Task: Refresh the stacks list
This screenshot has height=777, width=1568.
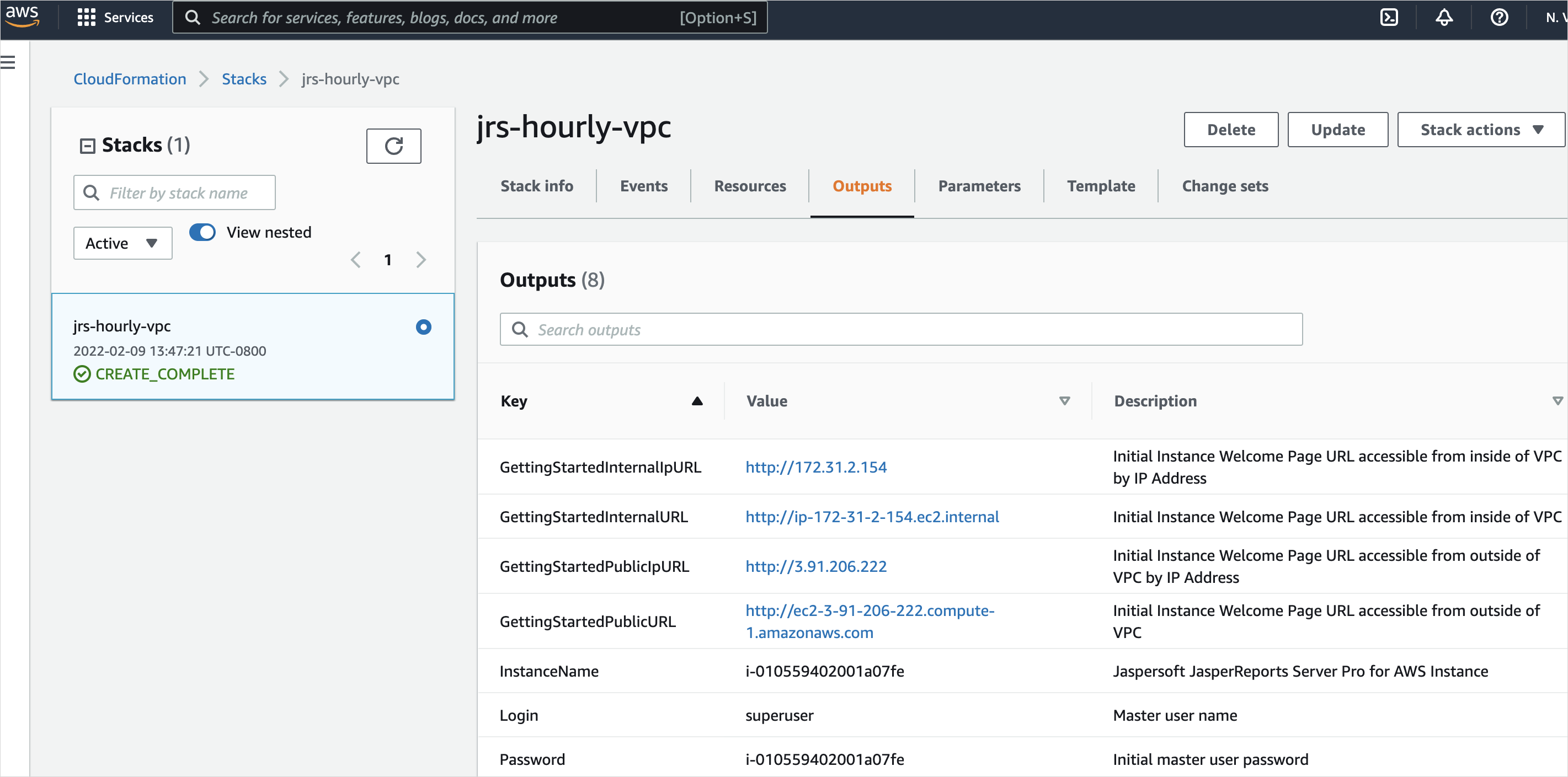Action: click(393, 146)
